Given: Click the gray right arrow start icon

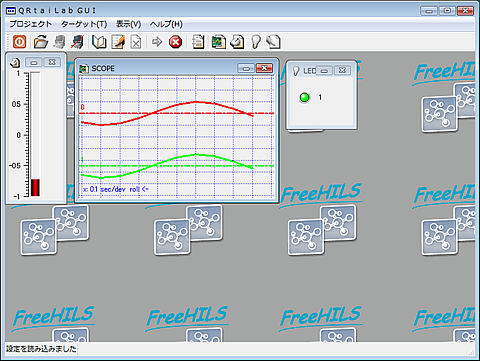Looking at the screenshot, I should 157,42.
